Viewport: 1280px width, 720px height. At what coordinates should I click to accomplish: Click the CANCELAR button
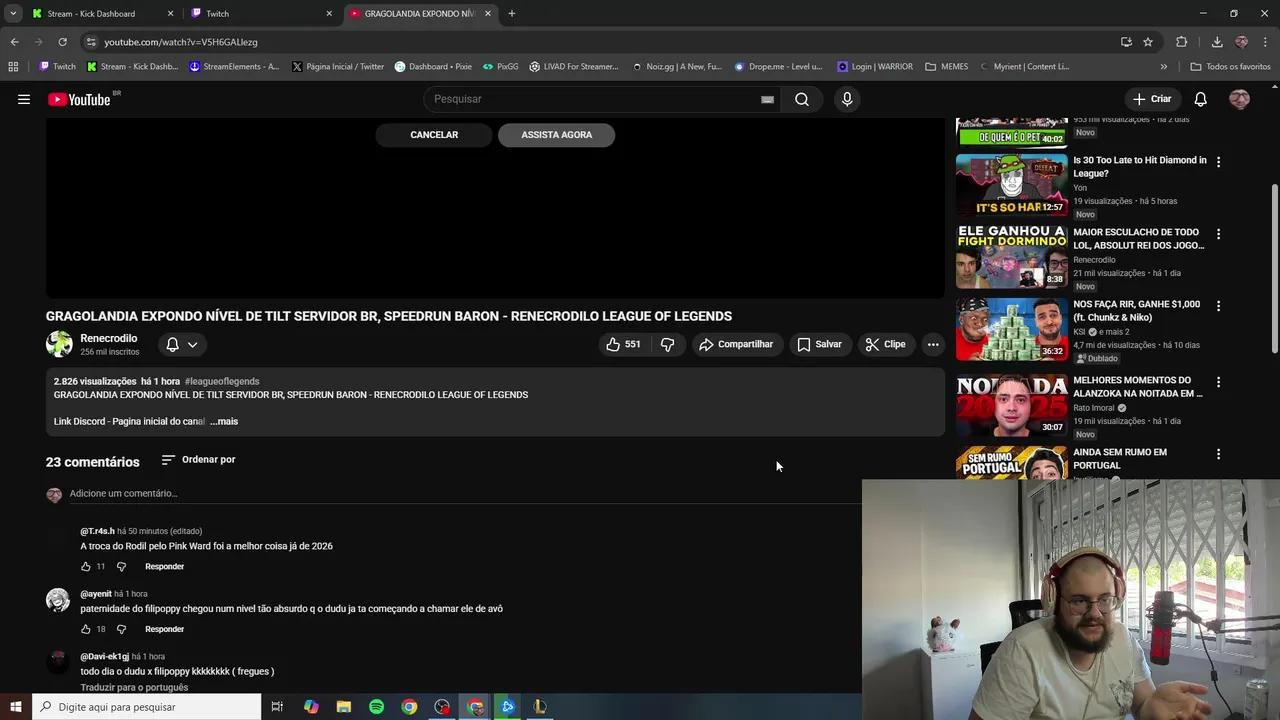[434, 135]
